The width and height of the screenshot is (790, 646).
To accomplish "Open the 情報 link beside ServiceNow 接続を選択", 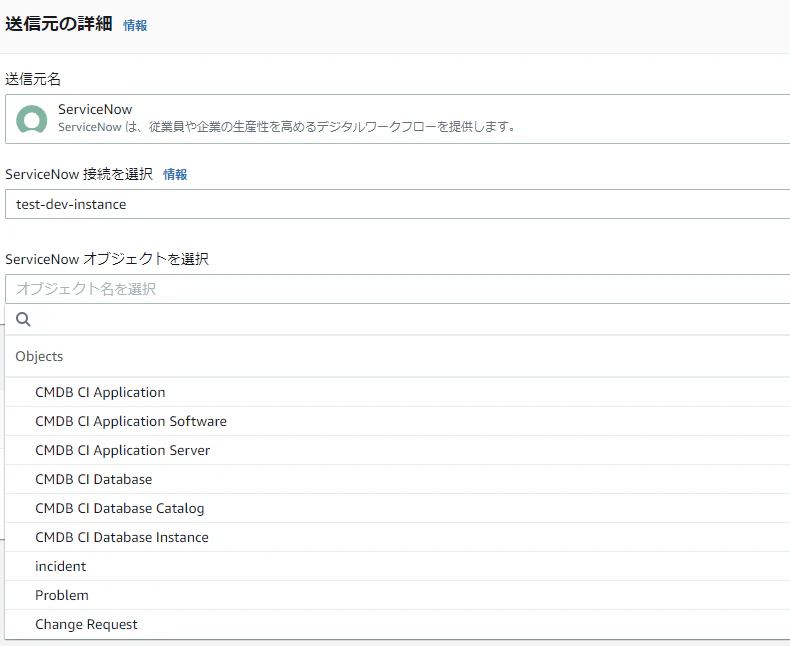I will [x=175, y=174].
